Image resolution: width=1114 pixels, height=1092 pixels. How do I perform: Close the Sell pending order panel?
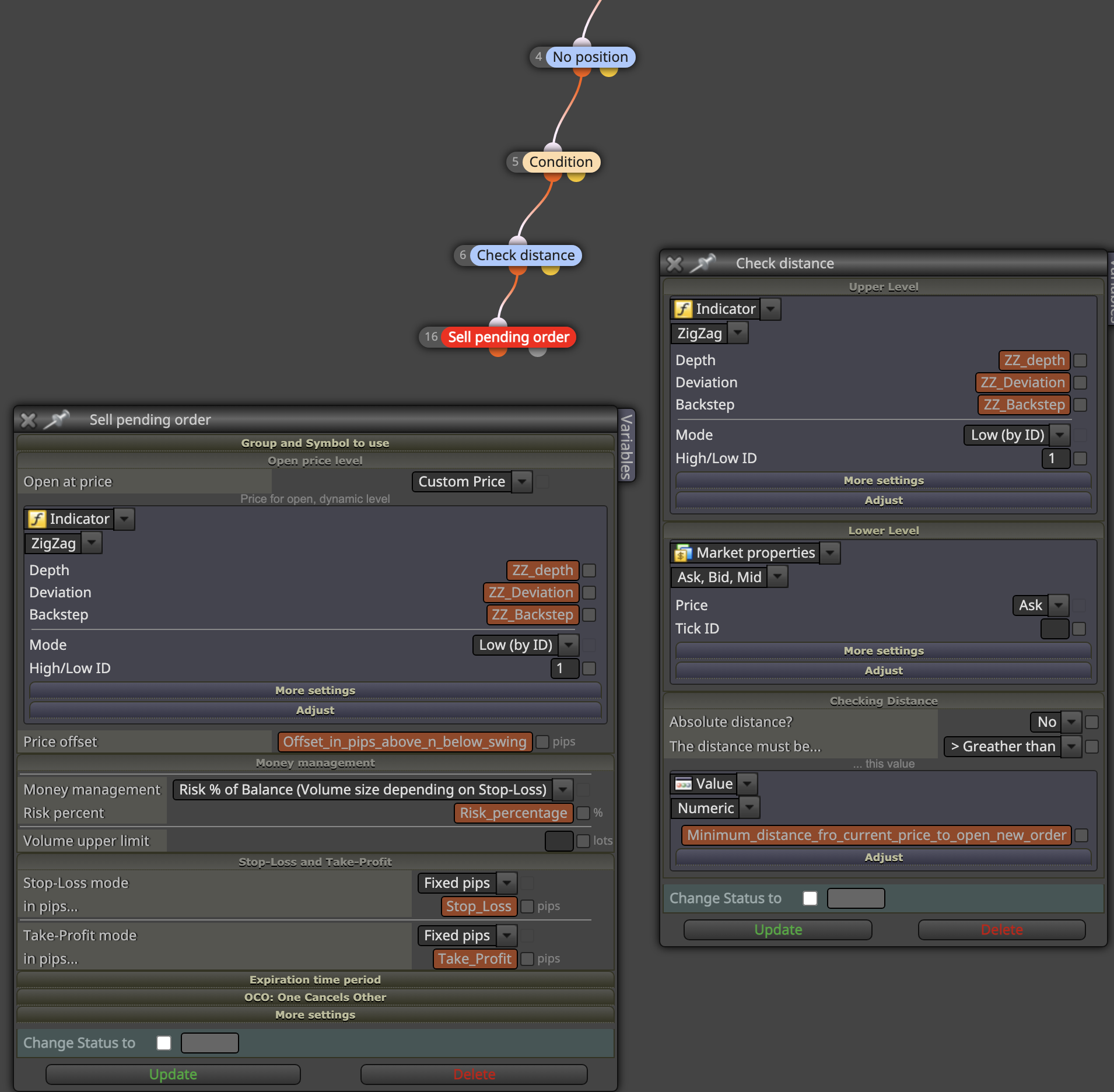click(x=28, y=420)
